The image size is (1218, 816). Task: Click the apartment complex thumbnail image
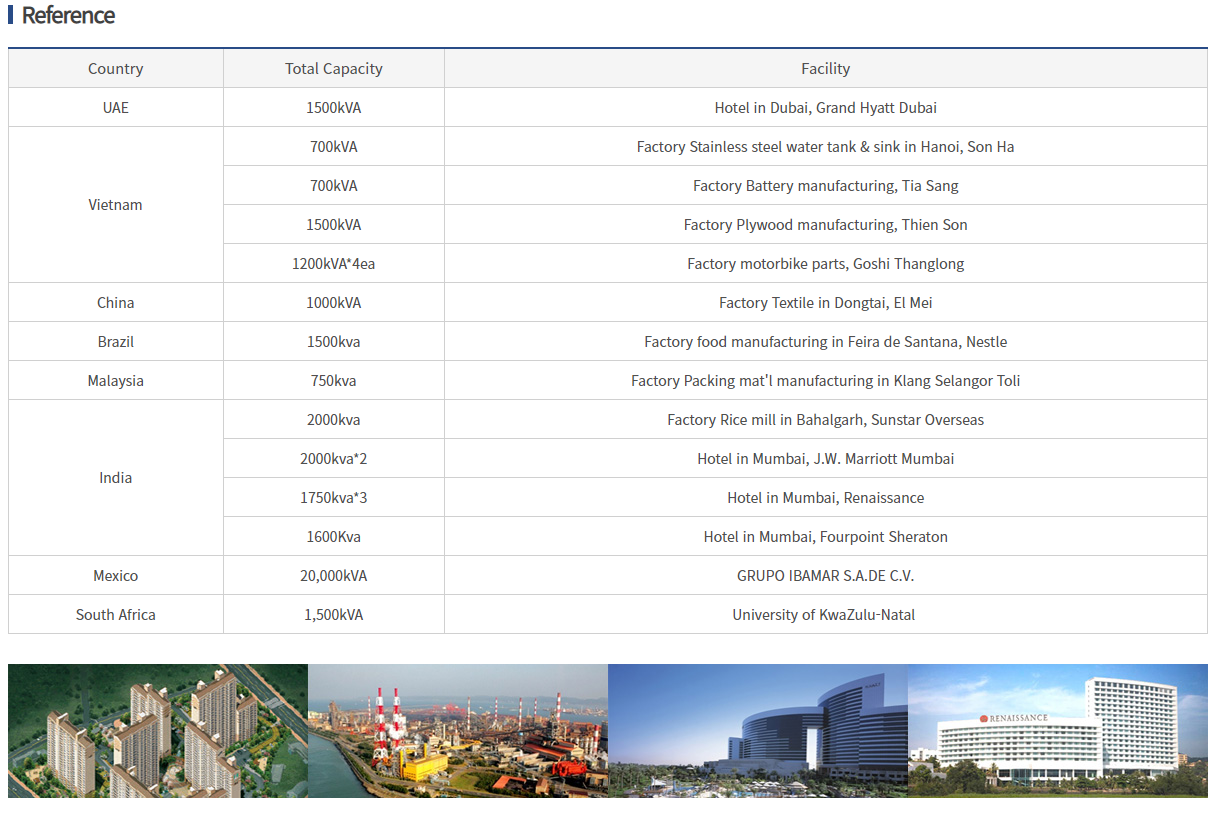point(158,731)
